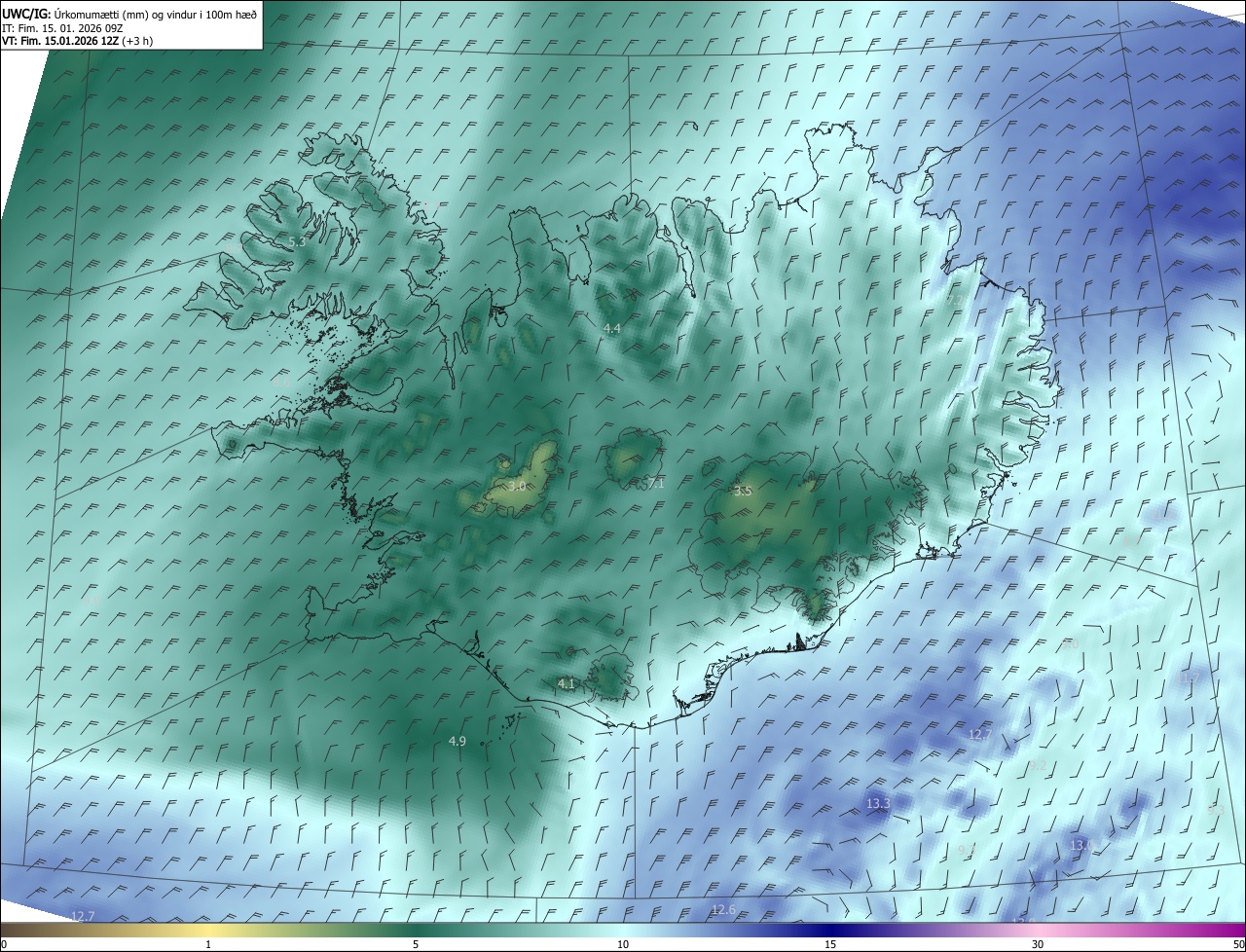Click the 12.6 value label on the map
Screen dimensions: 1246x952
pyautogui.click(x=723, y=910)
